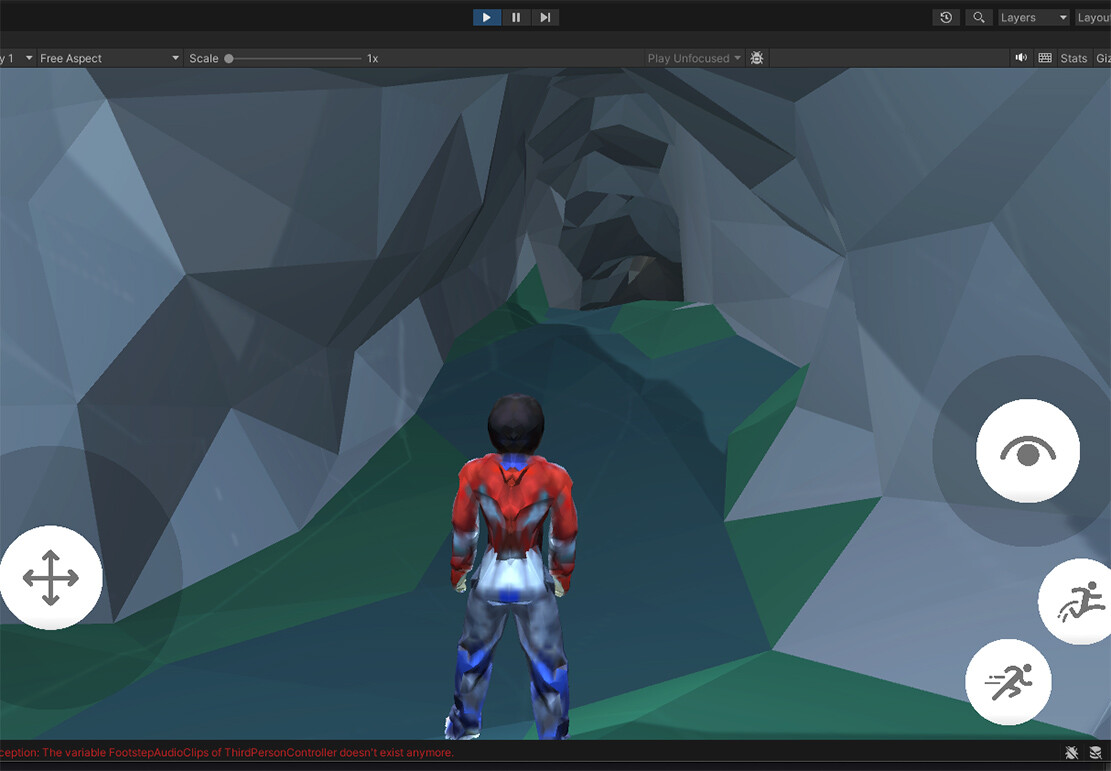Adjust the Scale slider in the Game view
The height and width of the screenshot is (771, 1111).
[229, 58]
